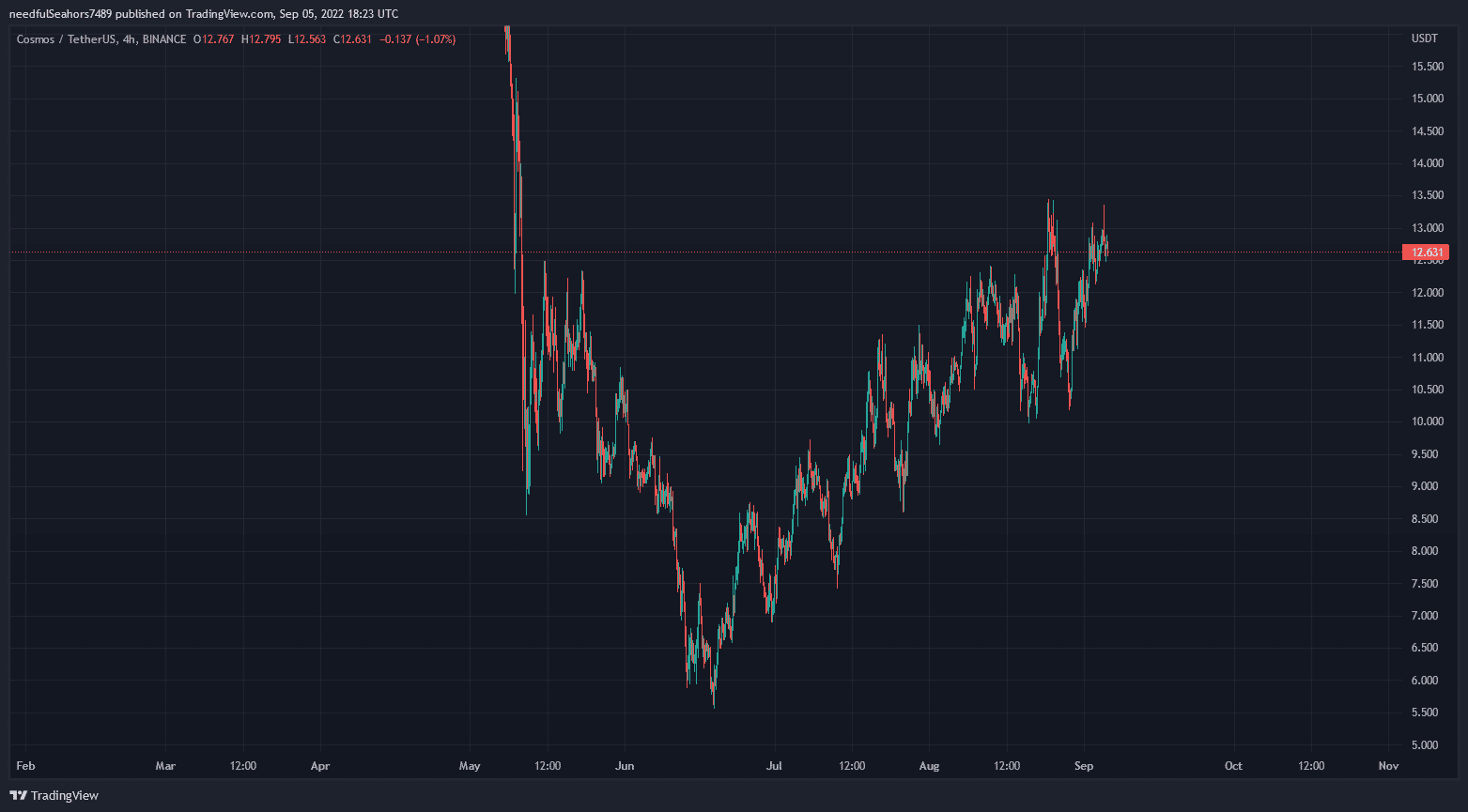Click the Cosmos / TetherUS symbol title
The height and width of the screenshot is (812, 1468).
(67, 39)
